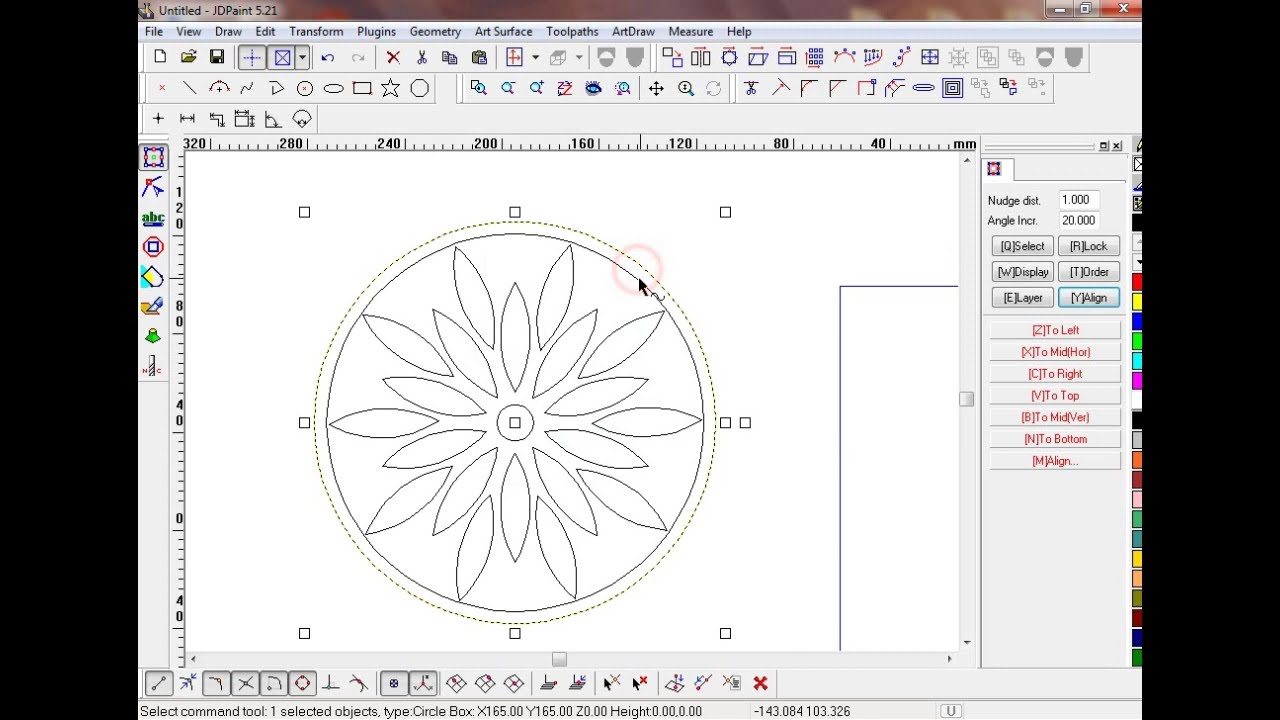
Task: Delete selection with the red X icon
Action: [x=393, y=58]
